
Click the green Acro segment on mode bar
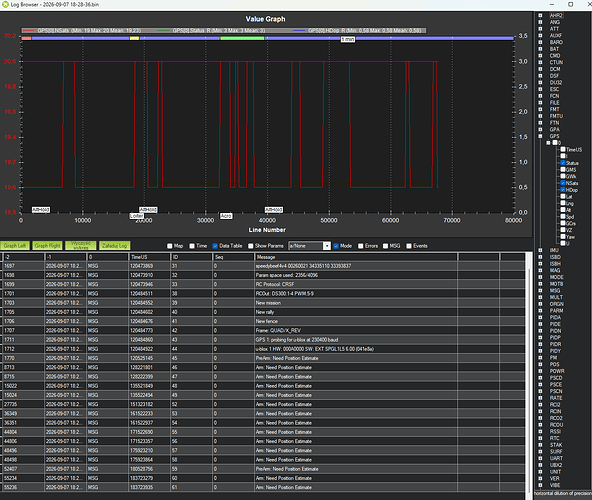click(242, 38)
